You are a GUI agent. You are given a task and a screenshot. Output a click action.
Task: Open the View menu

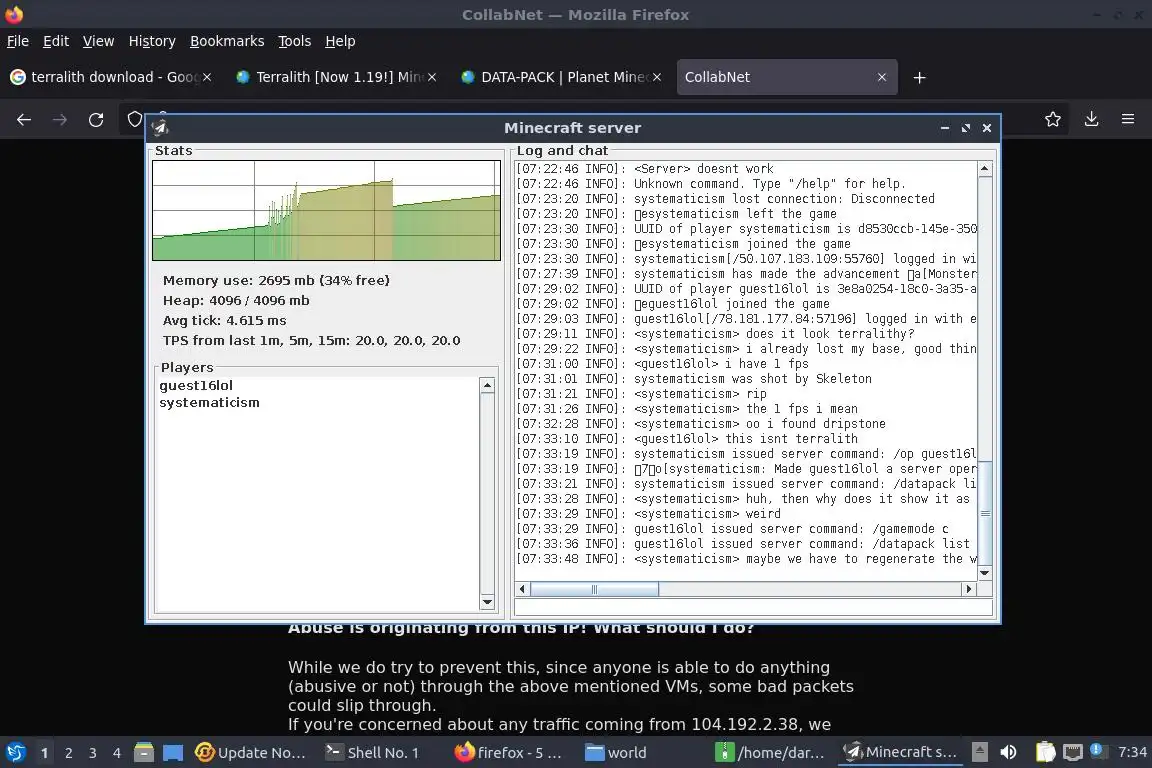[x=98, y=41]
